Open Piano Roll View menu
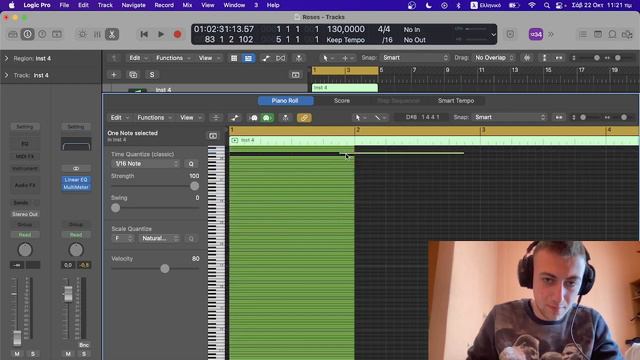This screenshot has width=640, height=360. tap(190, 118)
